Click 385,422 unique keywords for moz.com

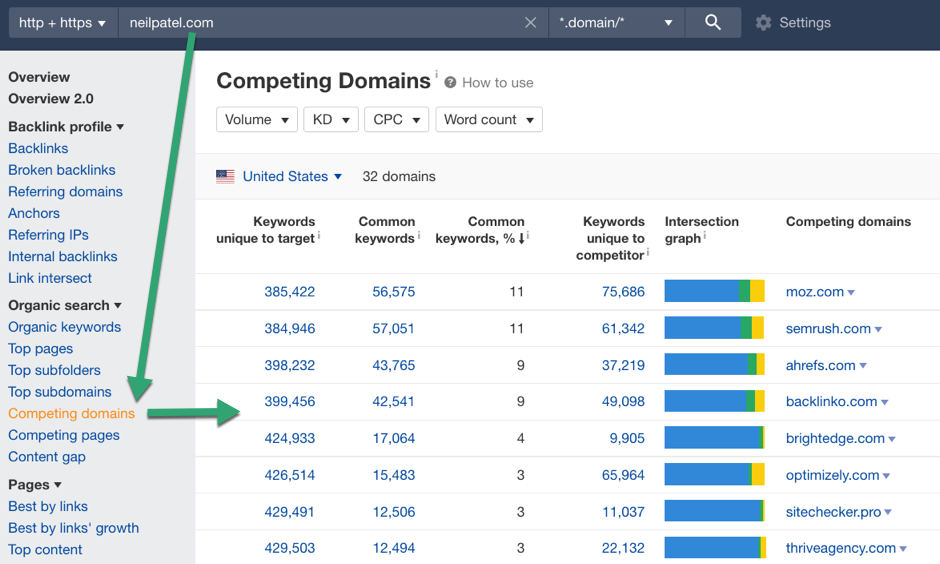coord(290,292)
